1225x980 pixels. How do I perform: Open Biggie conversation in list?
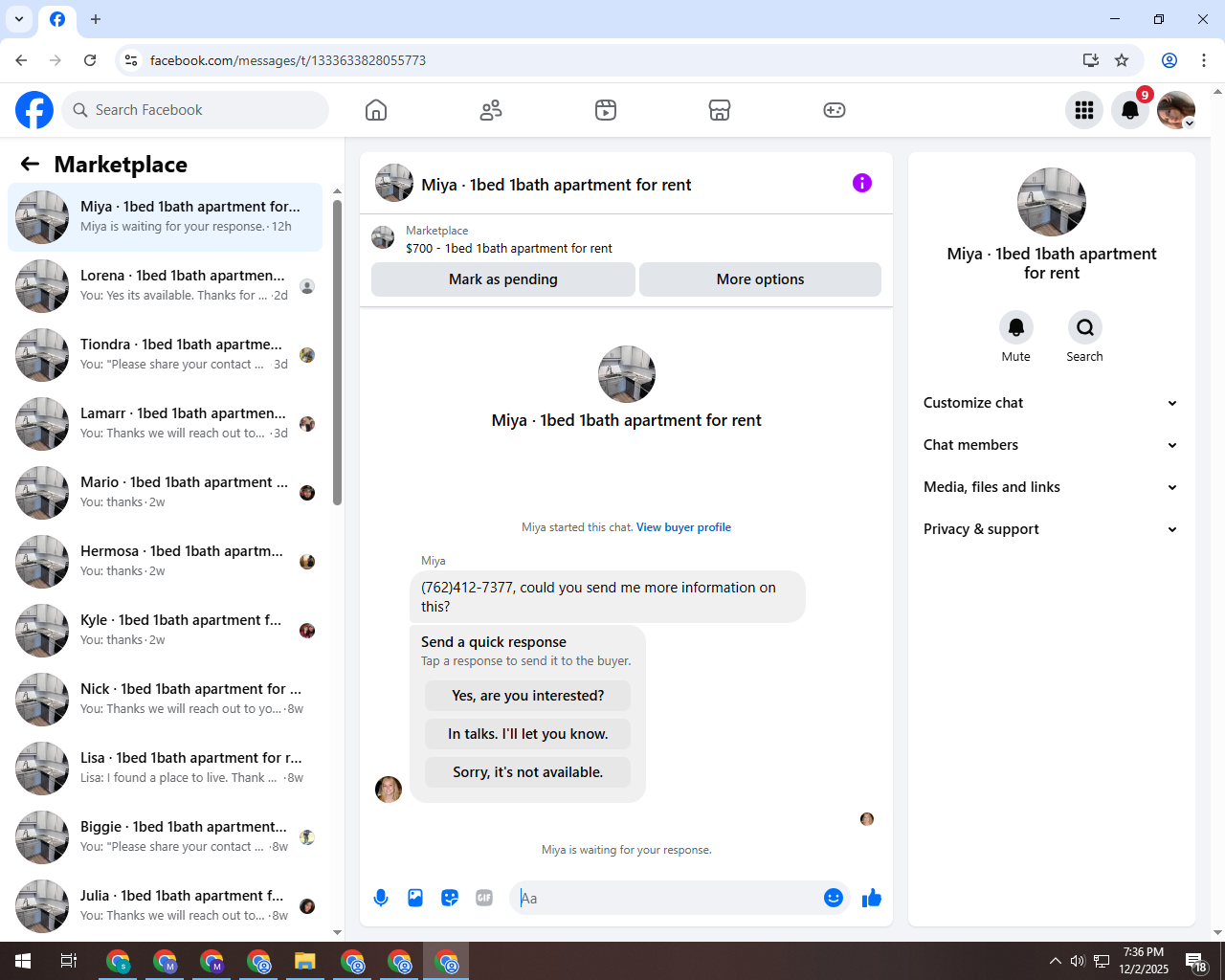tap(165, 837)
